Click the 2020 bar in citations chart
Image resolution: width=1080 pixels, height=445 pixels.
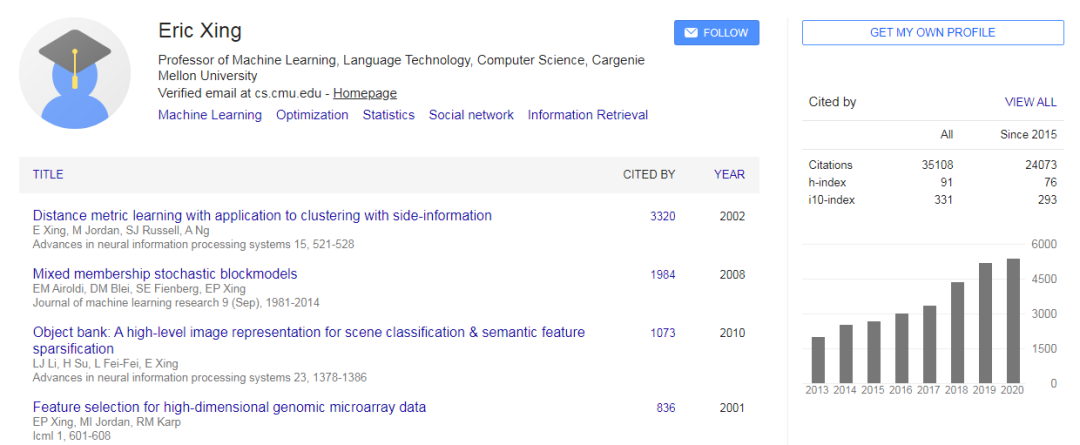coord(1013,320)
